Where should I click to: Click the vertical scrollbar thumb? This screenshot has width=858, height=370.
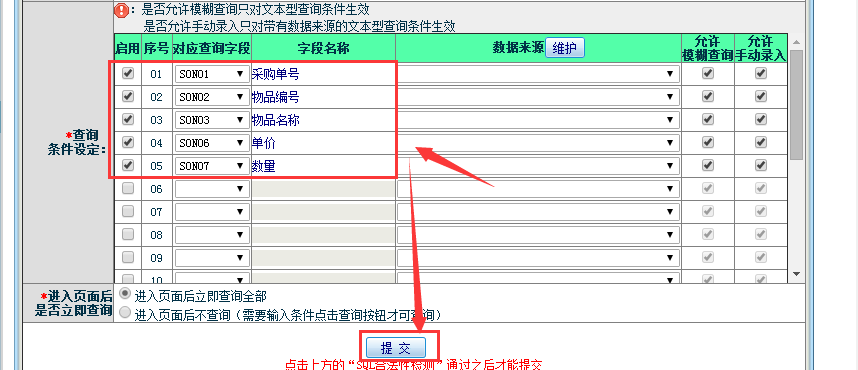(x=796, y=105)
